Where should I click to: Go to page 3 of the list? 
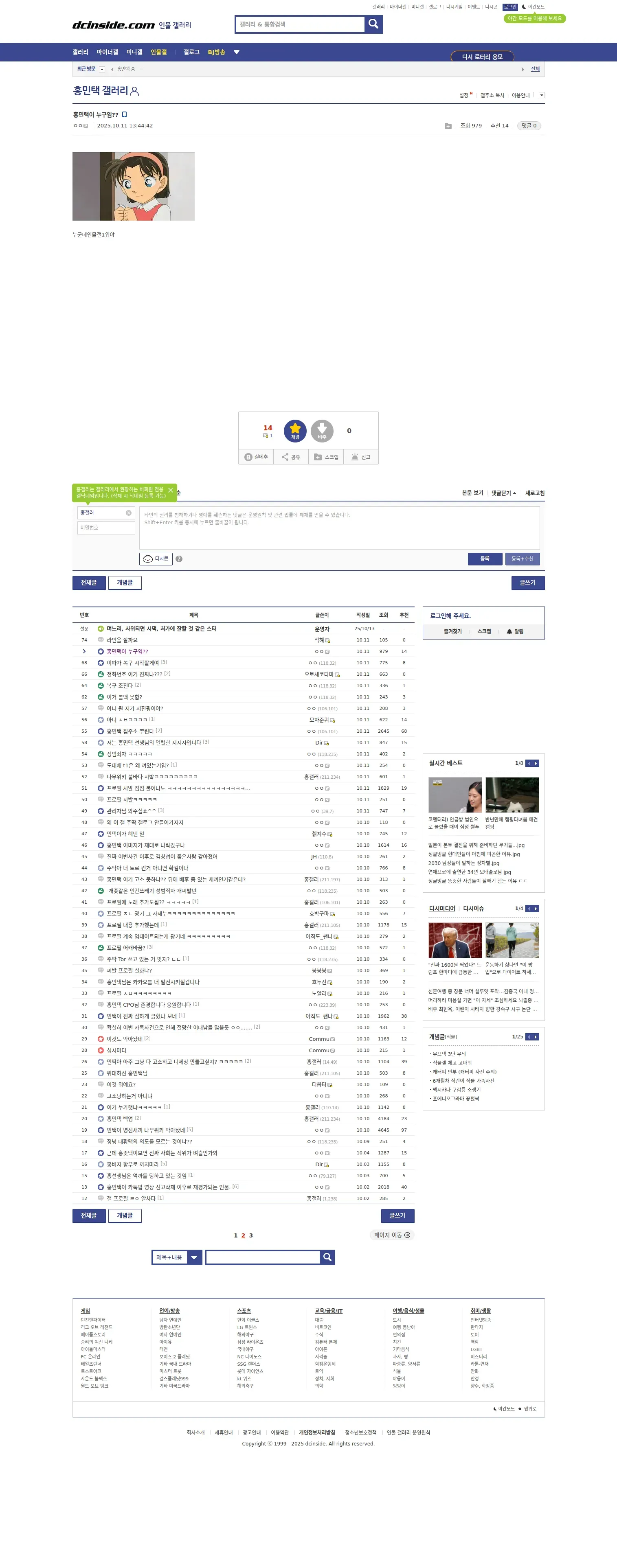(251, 1236)
